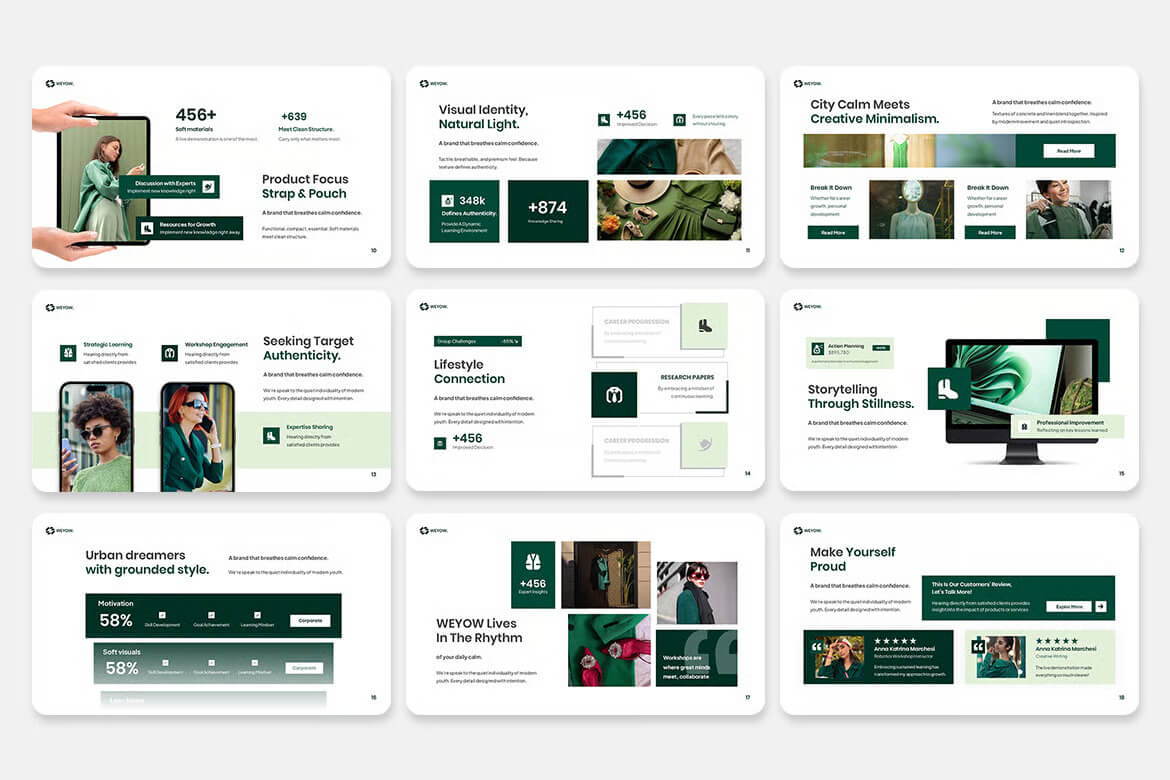Check the Learning Mindset box under Motivation
Image resolution: width=1170 pixels, height=780 pixels.
(x=257, y=615)
